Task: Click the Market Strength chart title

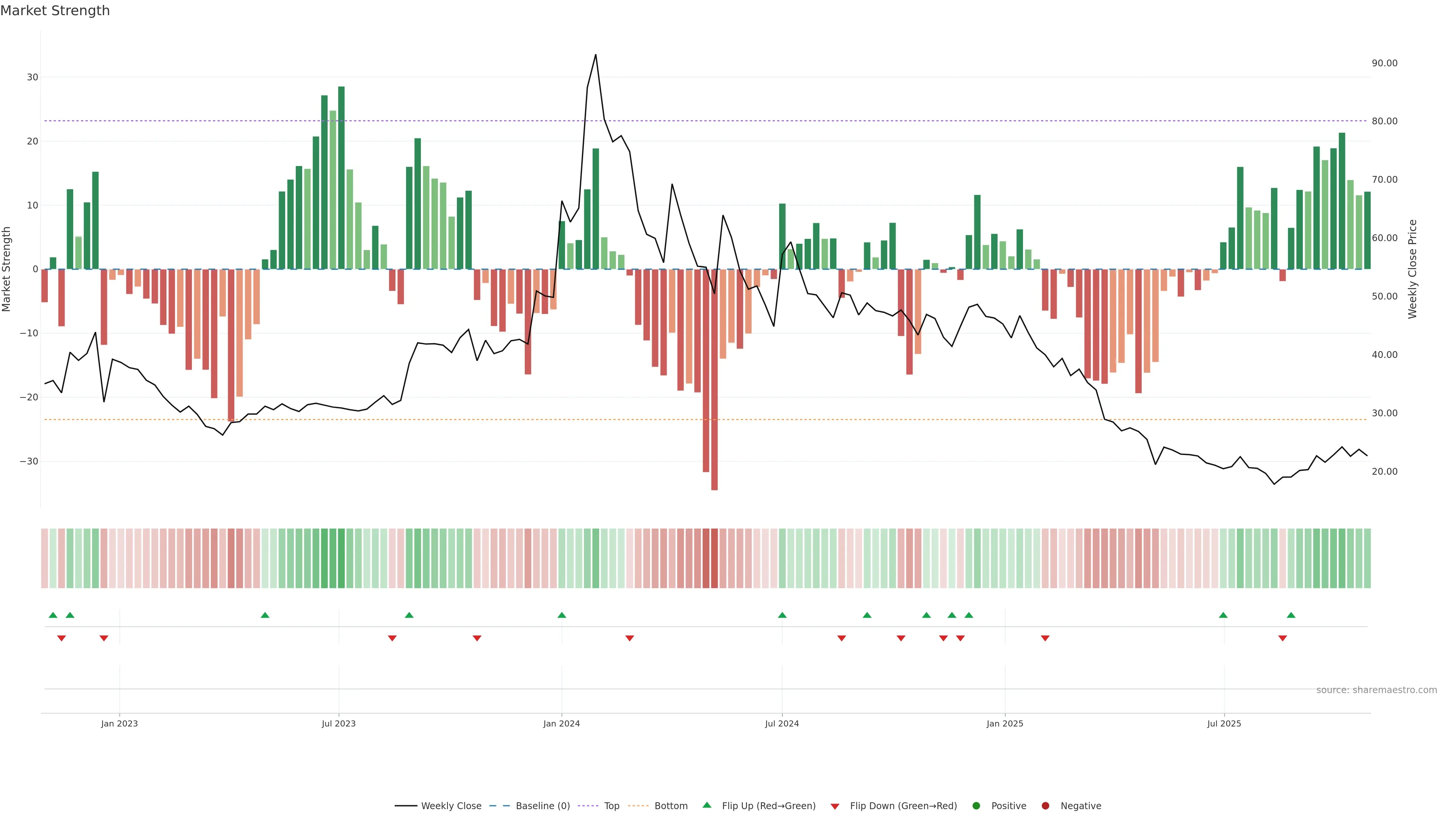Action: (55, 11)
